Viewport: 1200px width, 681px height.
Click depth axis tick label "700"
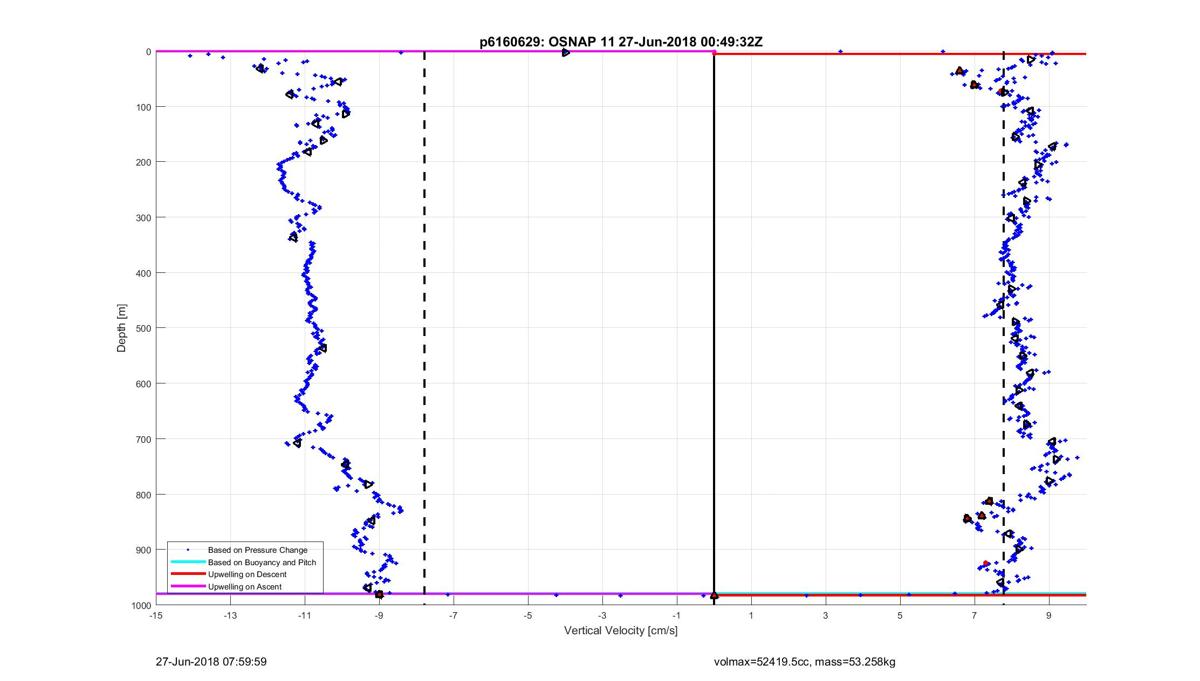143,439
